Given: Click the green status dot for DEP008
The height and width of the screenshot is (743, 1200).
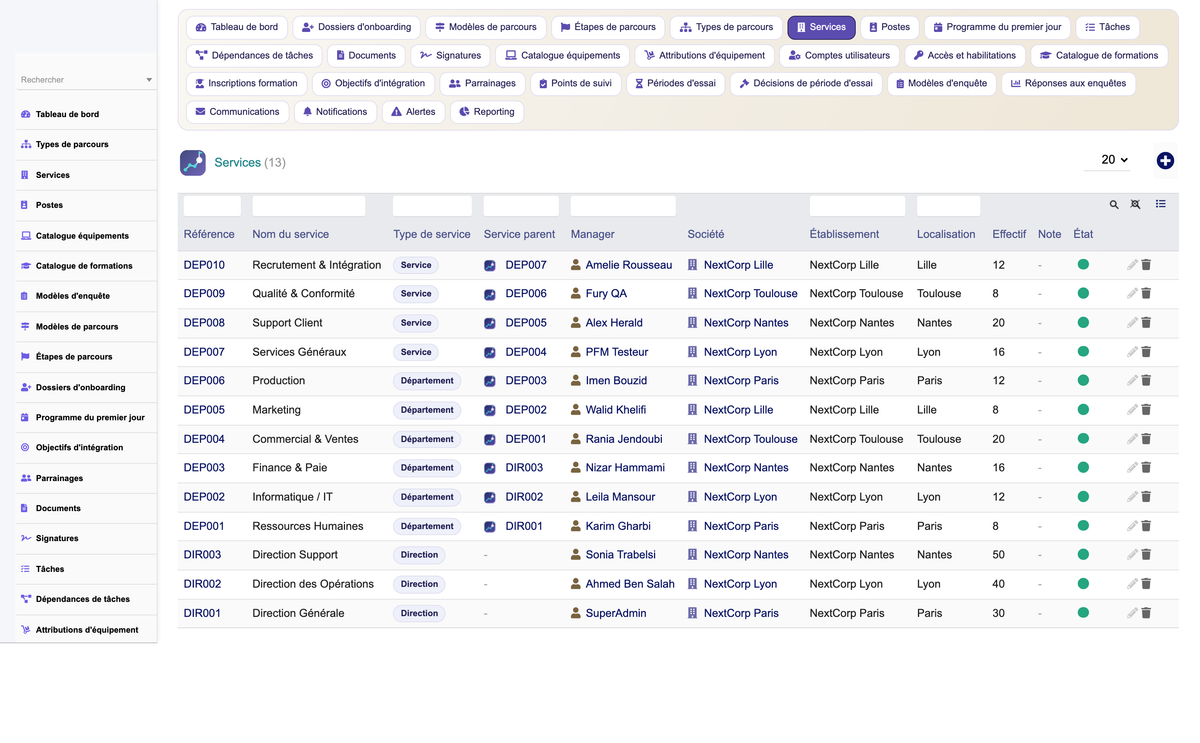Looking at the screenshot, I should point(1083,323).
